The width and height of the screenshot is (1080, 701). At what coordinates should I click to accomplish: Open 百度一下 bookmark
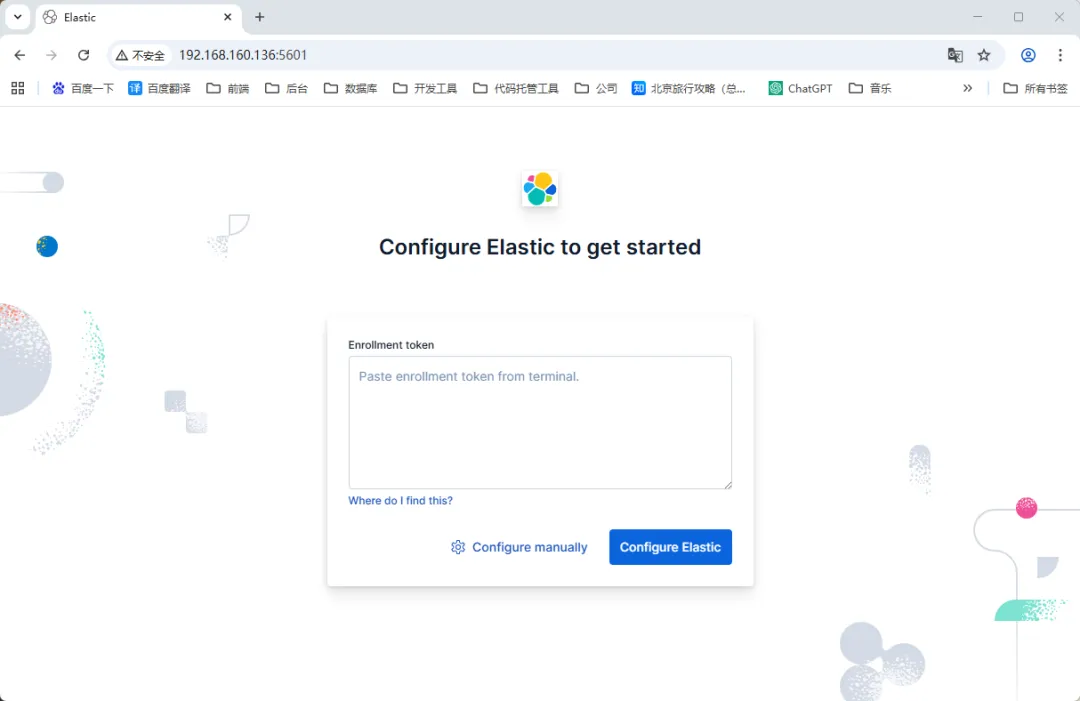83,88
